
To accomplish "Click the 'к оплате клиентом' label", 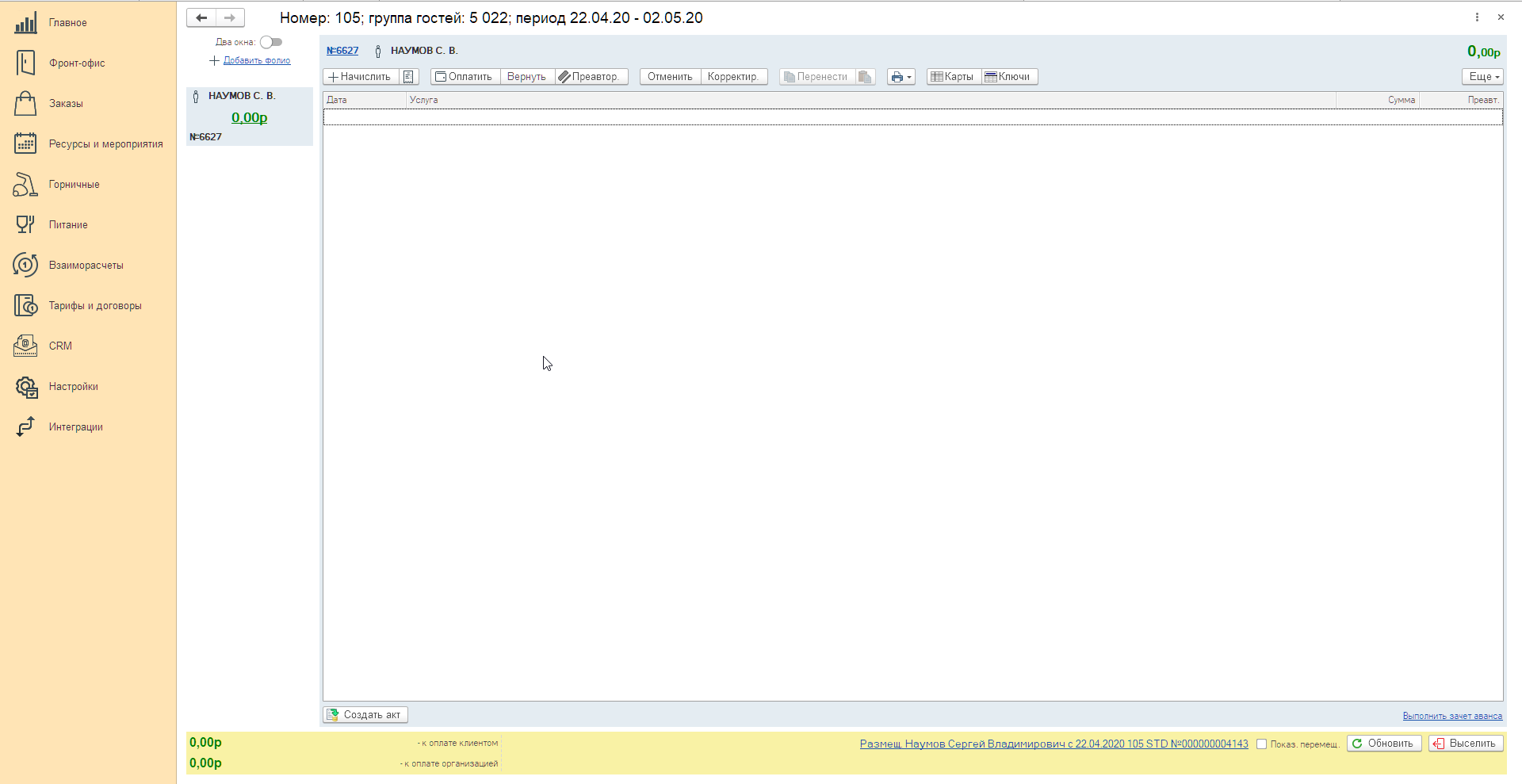I will (x=460, y=744).
